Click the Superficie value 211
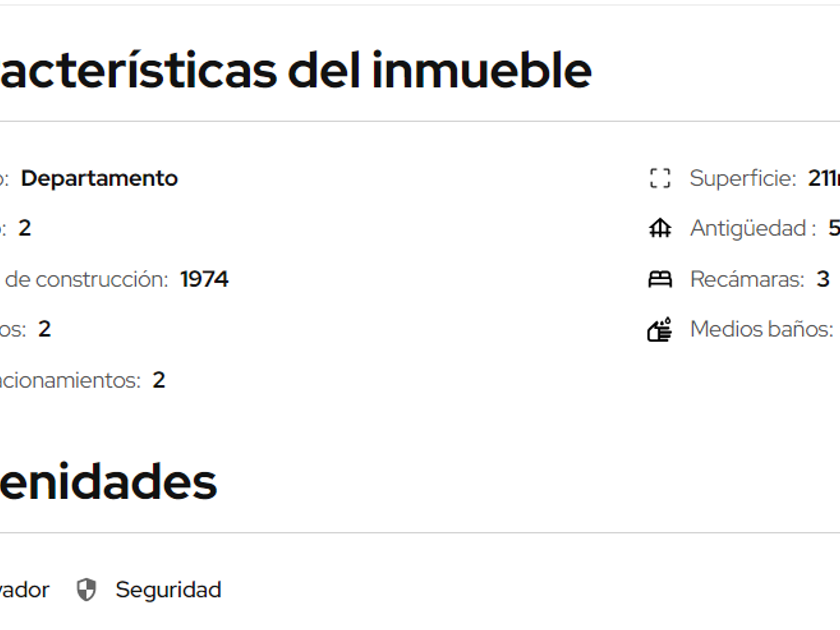 tap(823, 179)
